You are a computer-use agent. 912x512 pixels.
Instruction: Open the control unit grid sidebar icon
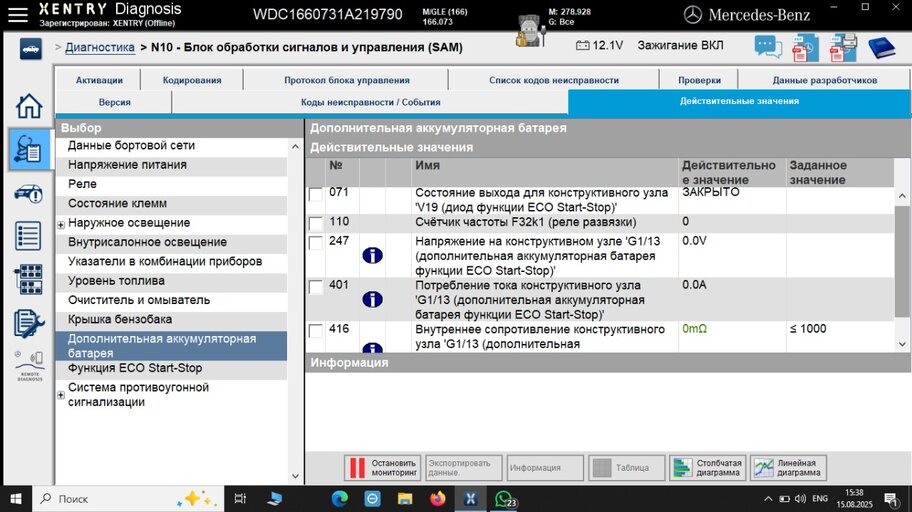click(x=29, y=279)
